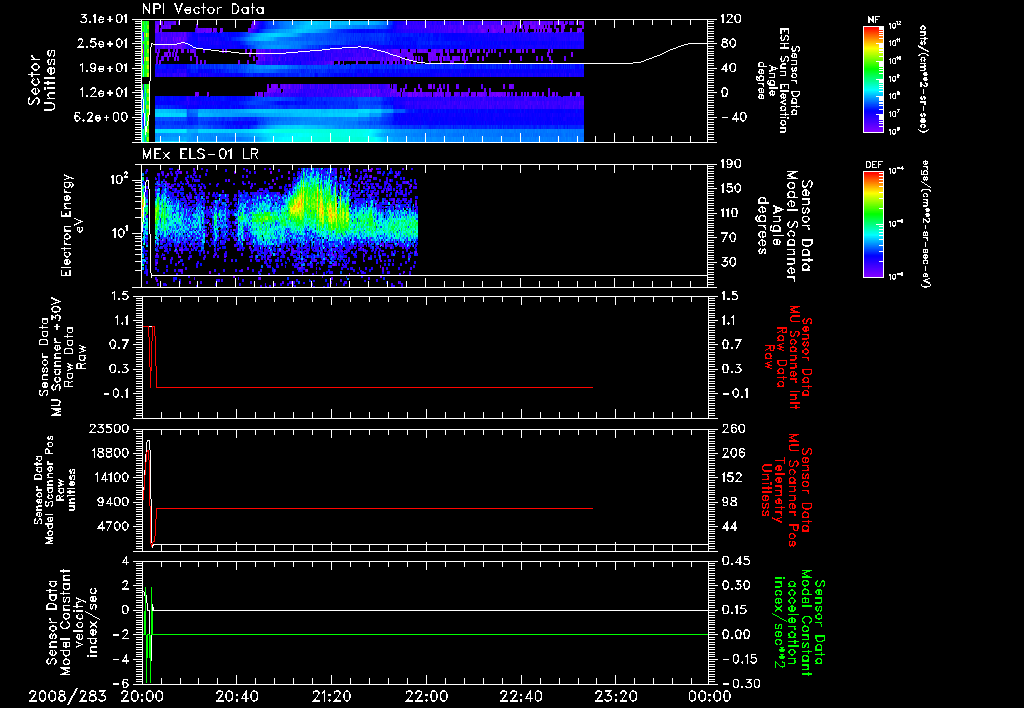Click the 23:20 time axis label
Viewport: 1024px width, 708px height.
pos(615,696)
